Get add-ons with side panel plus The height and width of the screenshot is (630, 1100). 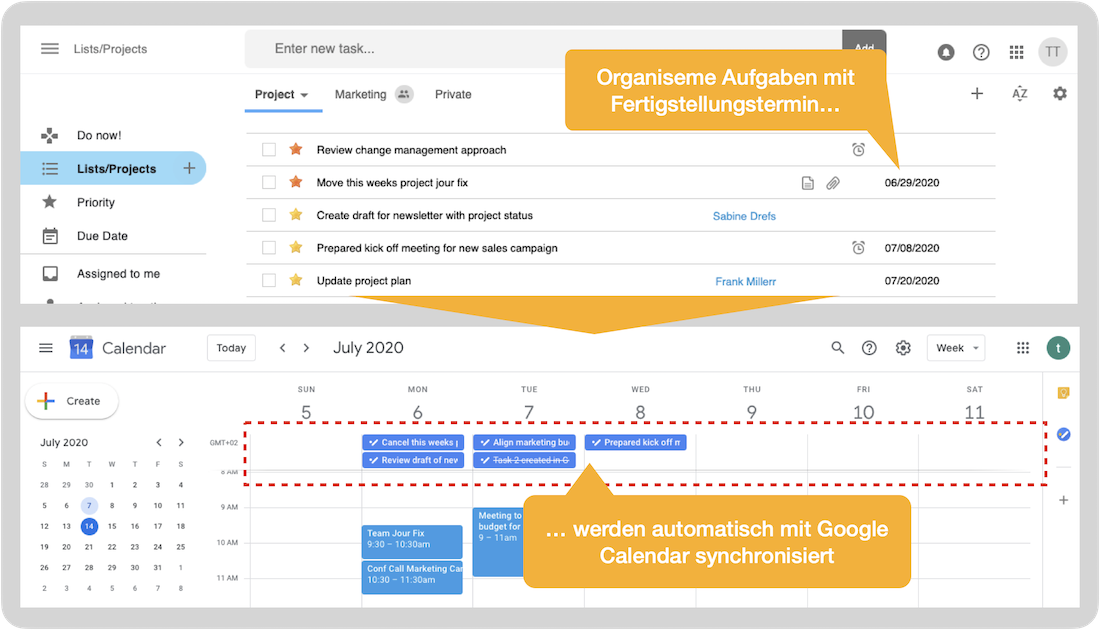pos(1064,500)
